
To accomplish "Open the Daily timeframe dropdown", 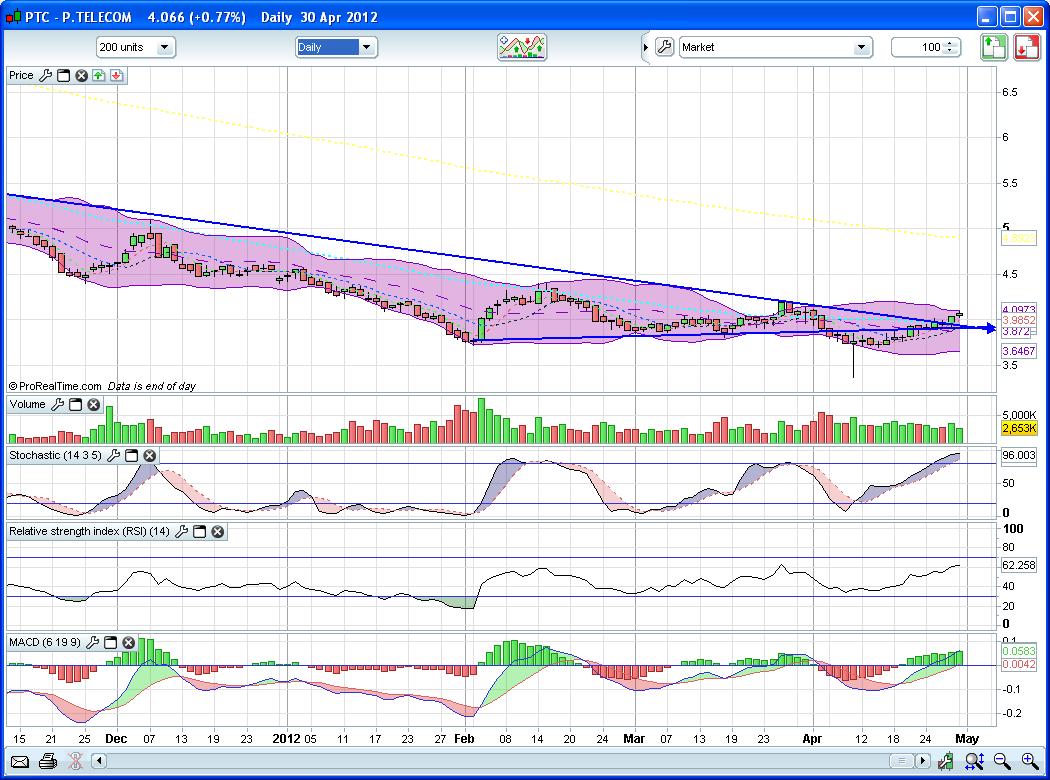I will [x=337, y=48].
